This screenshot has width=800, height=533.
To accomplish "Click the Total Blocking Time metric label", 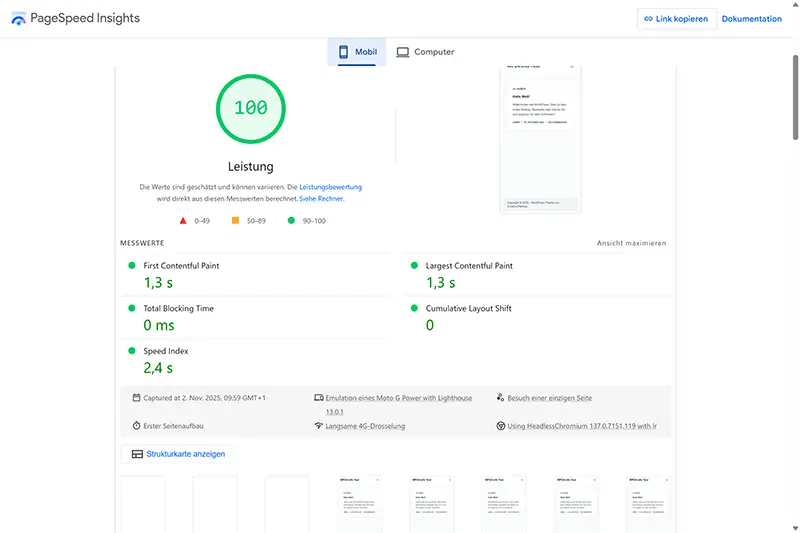I will pyautogui.click(x=178, y=309).
